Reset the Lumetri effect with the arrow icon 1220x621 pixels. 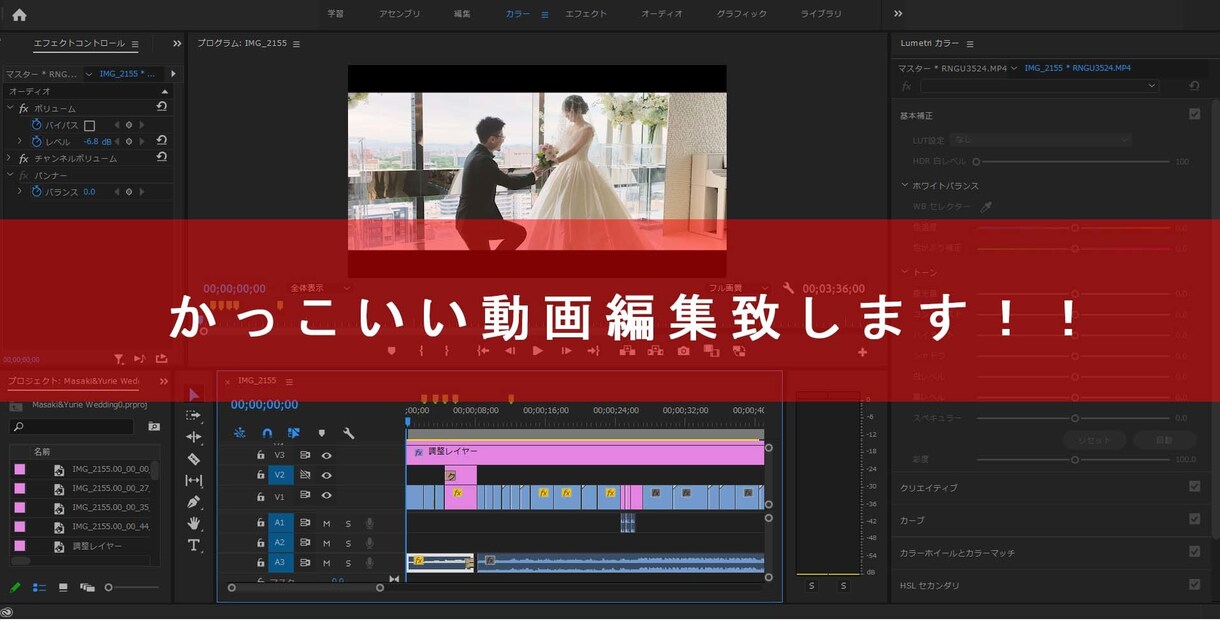1194,86
